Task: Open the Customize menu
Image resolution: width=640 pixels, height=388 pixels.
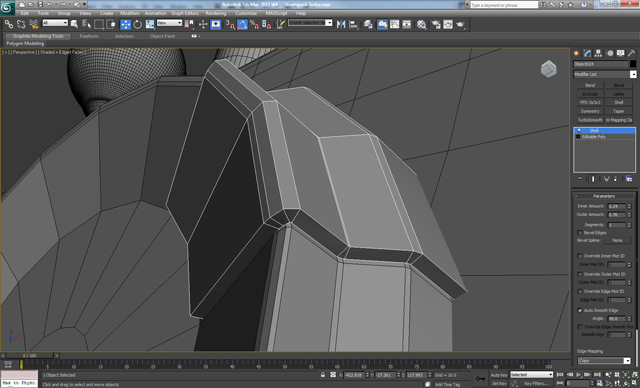Action: pos(246,13)
